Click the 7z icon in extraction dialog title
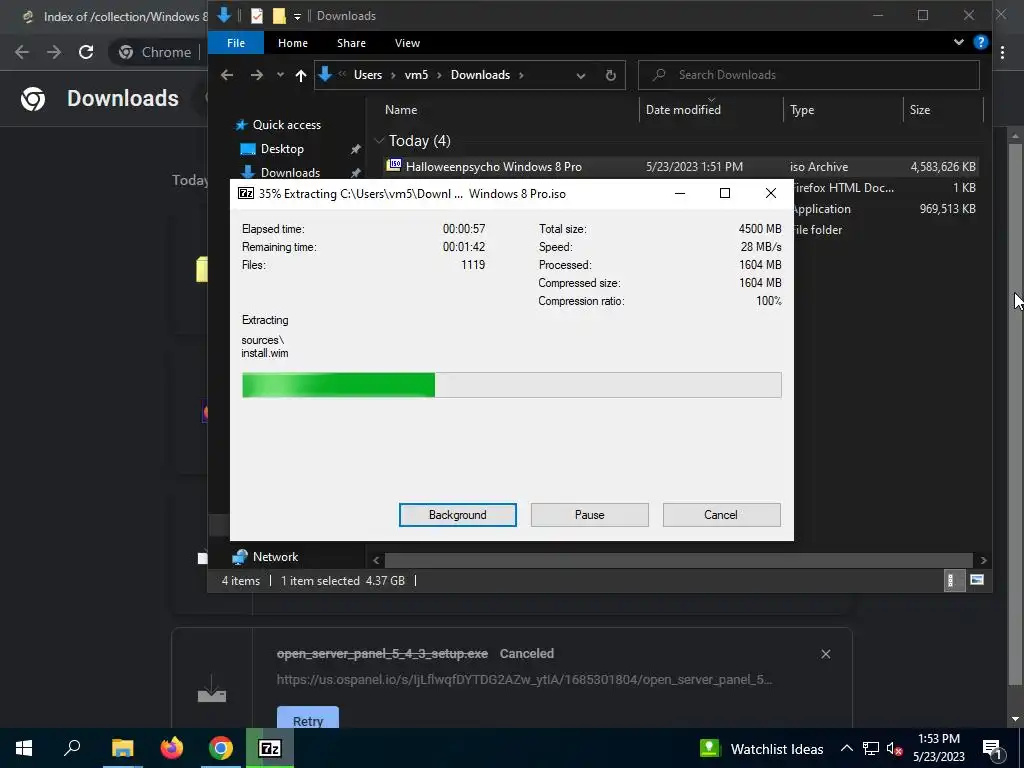 (x=246, y=193)
